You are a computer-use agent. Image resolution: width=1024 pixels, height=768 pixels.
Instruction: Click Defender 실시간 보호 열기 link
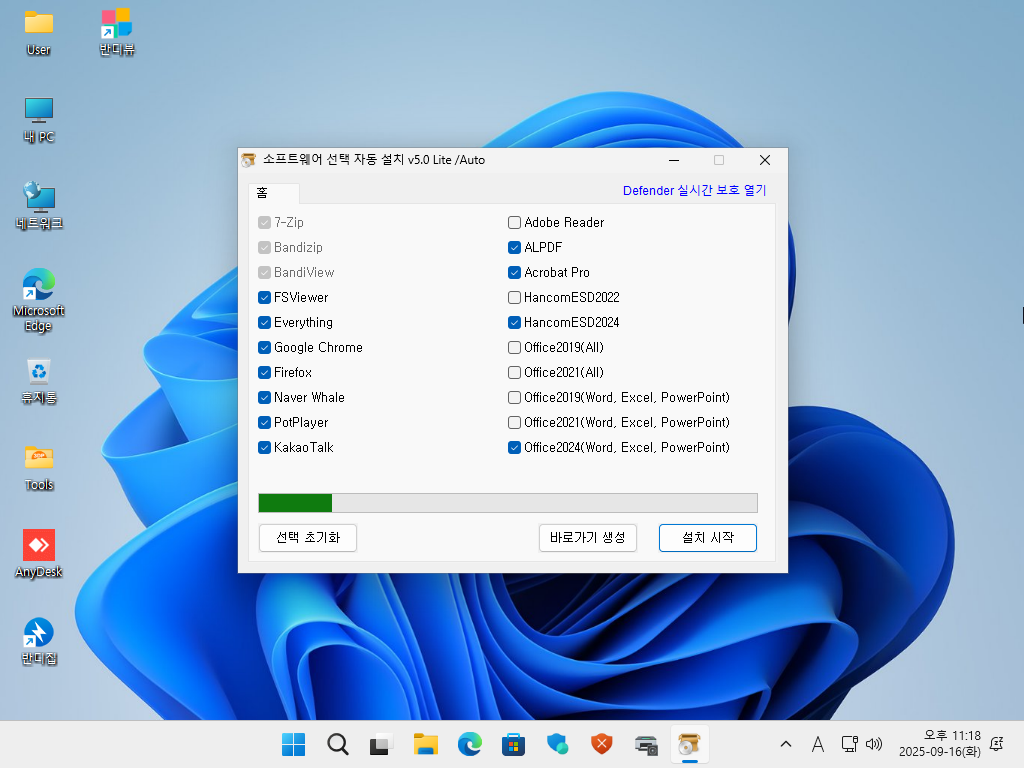pyautogui.click(x=694, y=191)
